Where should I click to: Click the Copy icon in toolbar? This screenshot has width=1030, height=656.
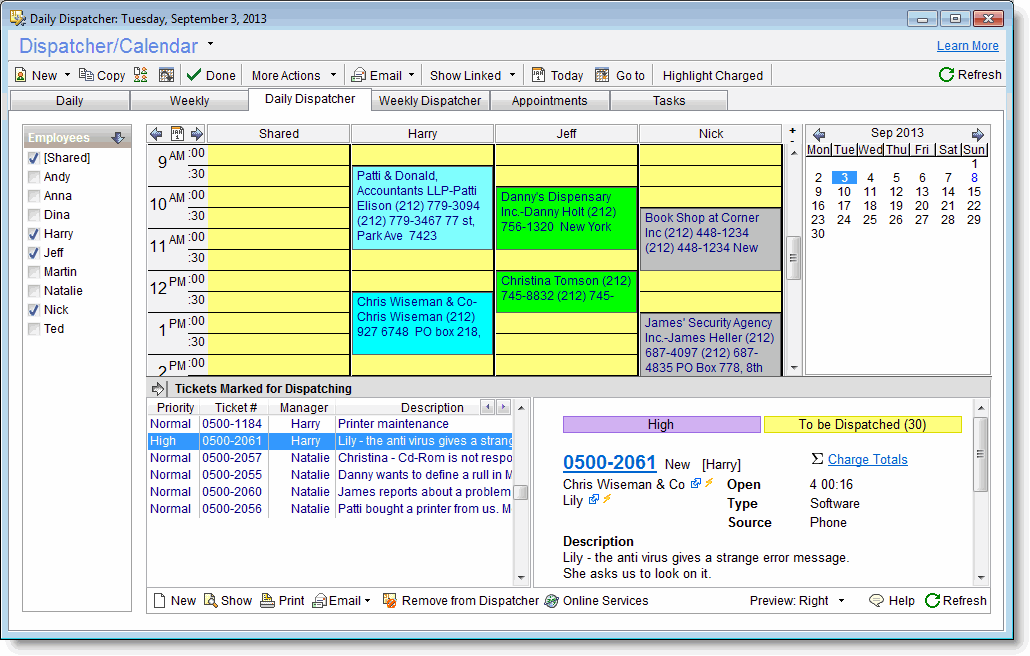tap(87, 75)
